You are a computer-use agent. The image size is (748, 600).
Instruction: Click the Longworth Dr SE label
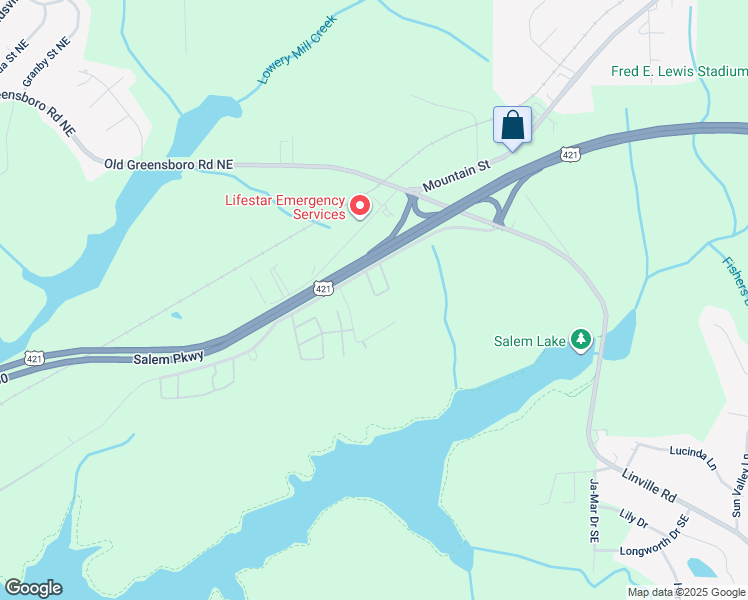click(655, 535)
